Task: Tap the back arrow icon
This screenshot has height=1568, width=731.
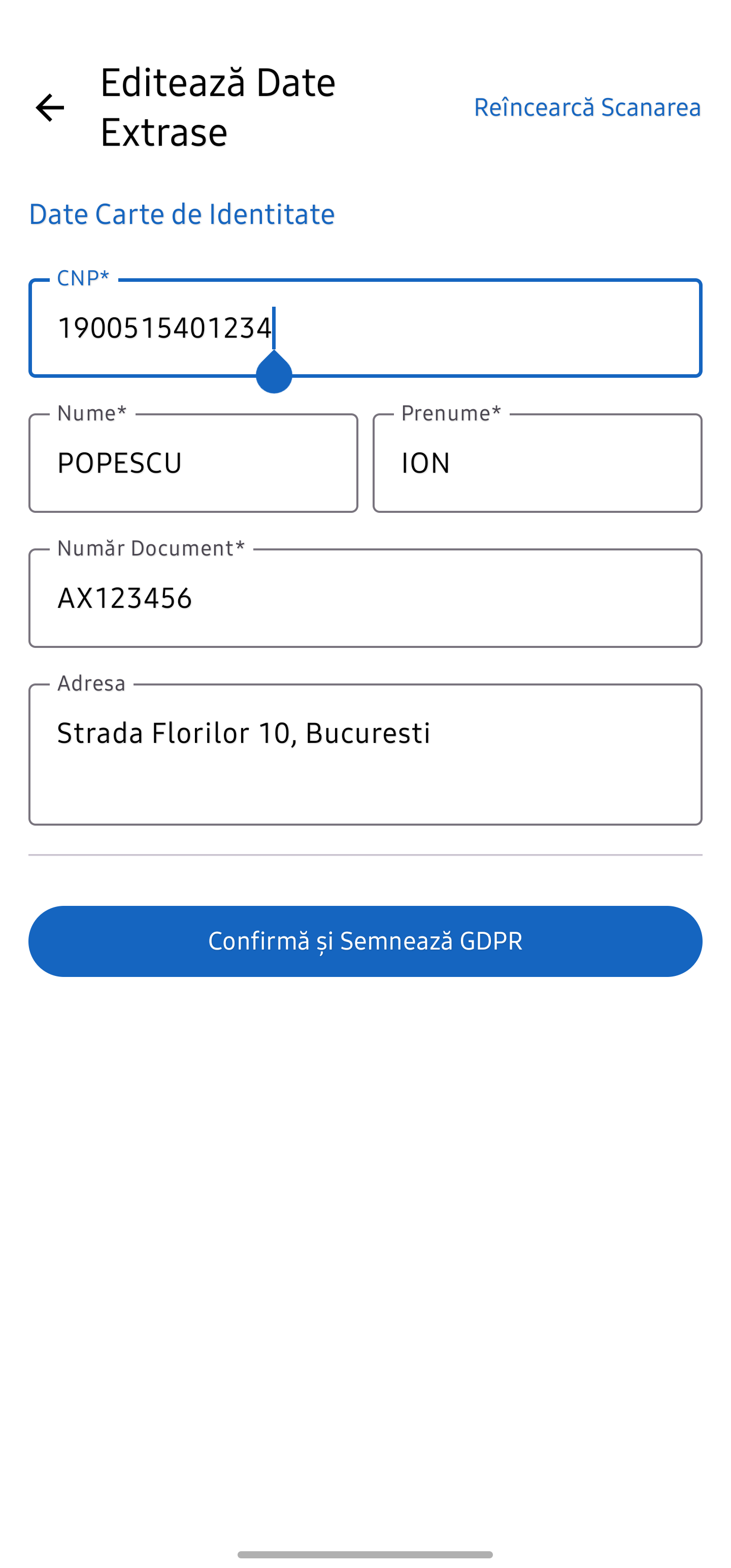Action: pos(50,108)
